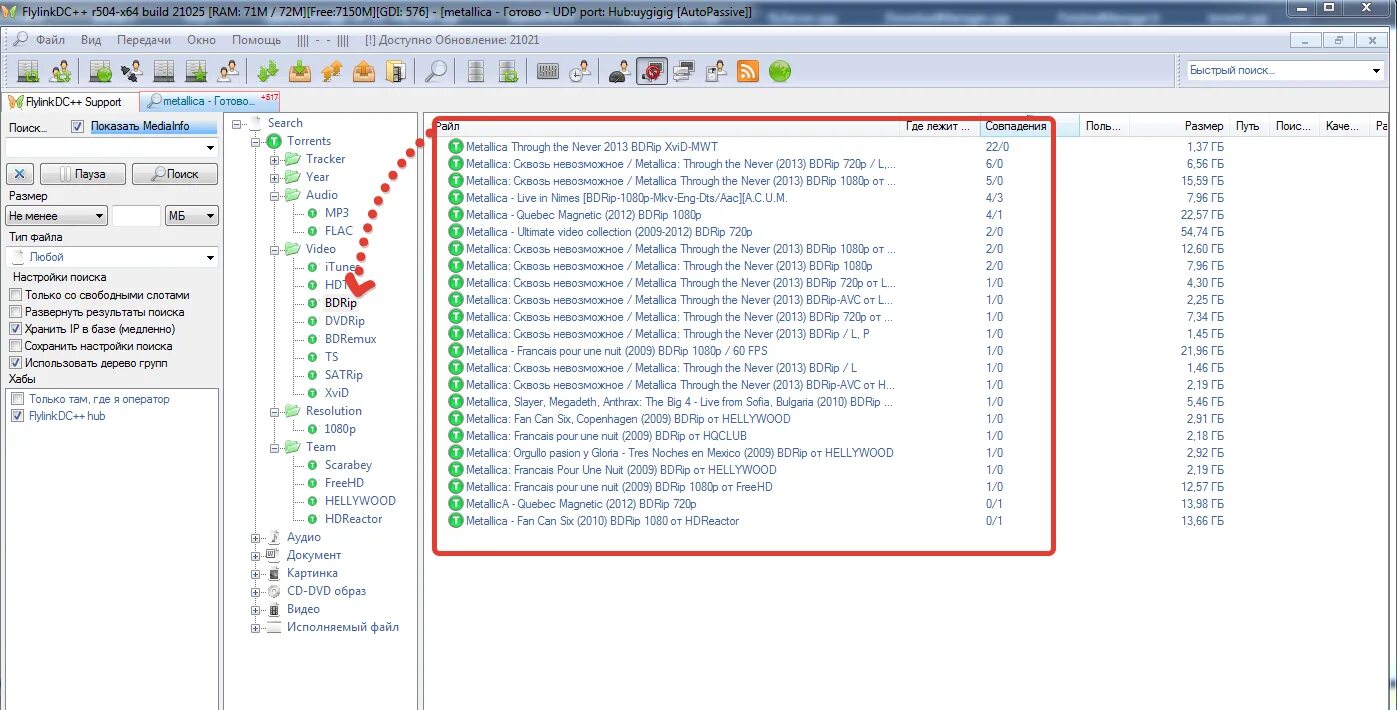Open the Передачи menu
Image resolution: width=1397 pixels, height=710 pixels.
tap(143, 40)
